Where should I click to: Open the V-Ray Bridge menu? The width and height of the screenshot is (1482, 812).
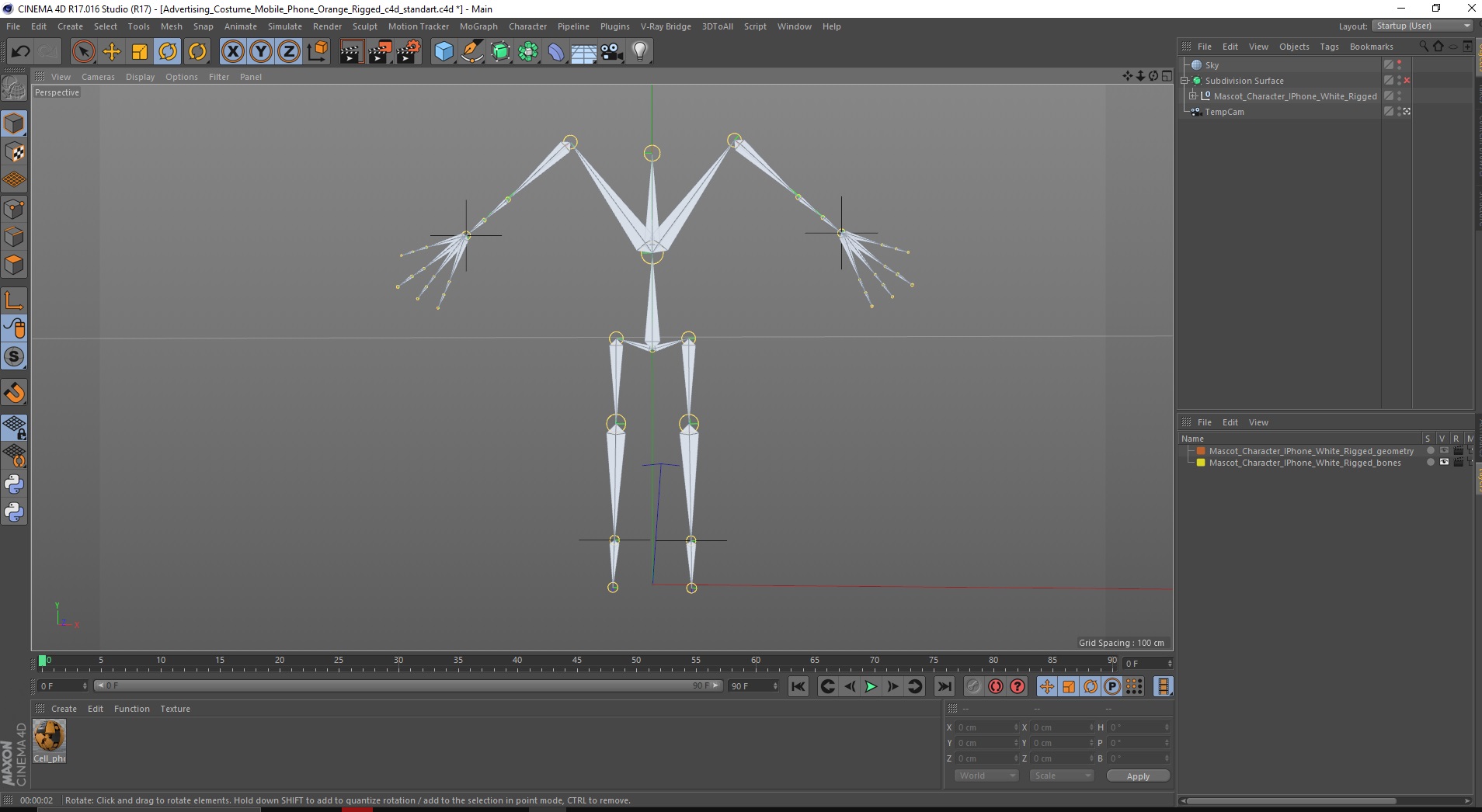coord(666,26)
